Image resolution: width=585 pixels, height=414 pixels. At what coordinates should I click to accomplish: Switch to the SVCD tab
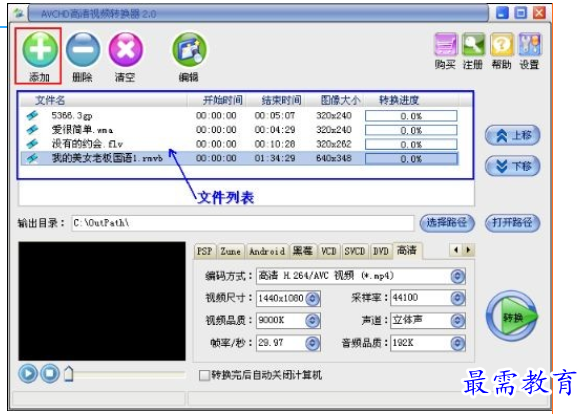pos(354,251)
